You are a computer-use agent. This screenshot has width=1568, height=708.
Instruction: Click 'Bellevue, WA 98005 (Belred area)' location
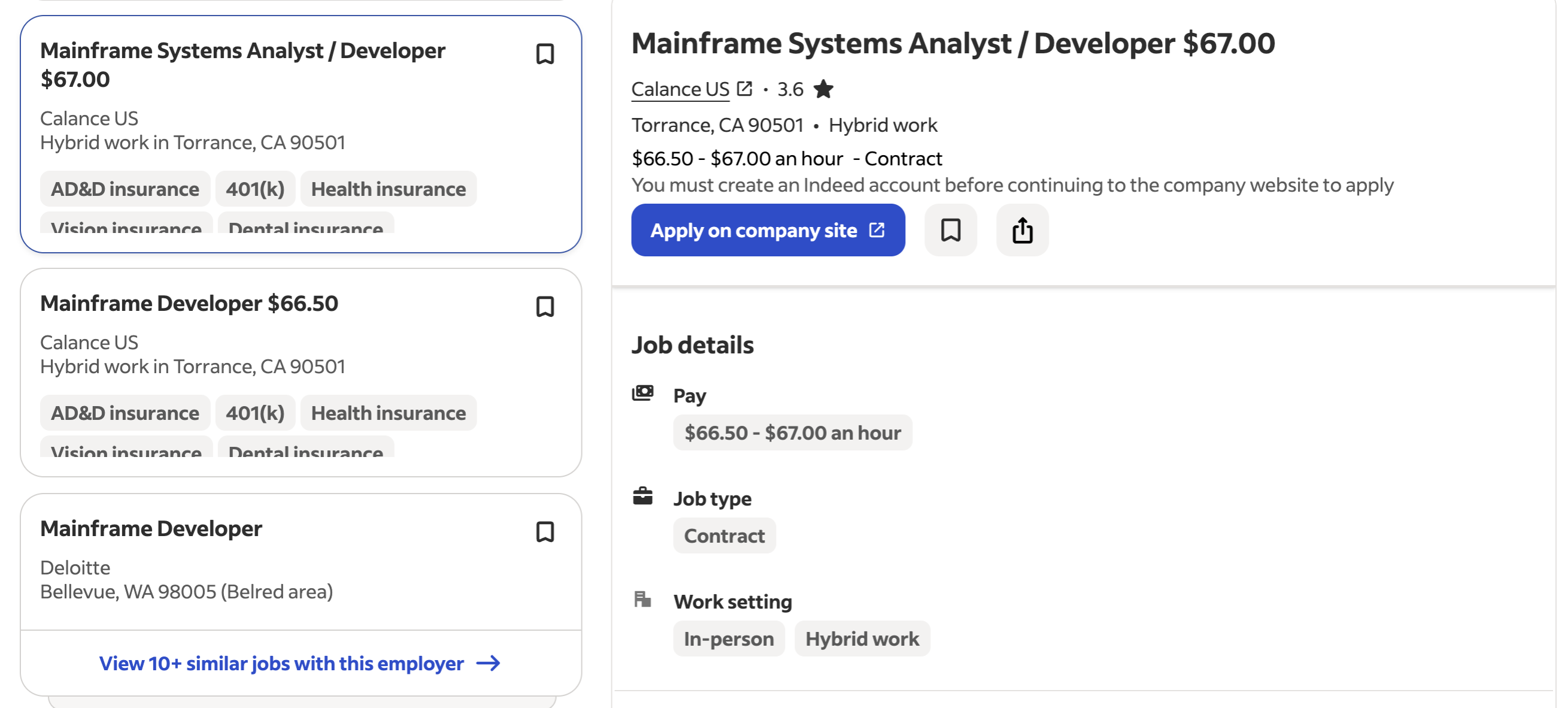(x=186, y=591)
